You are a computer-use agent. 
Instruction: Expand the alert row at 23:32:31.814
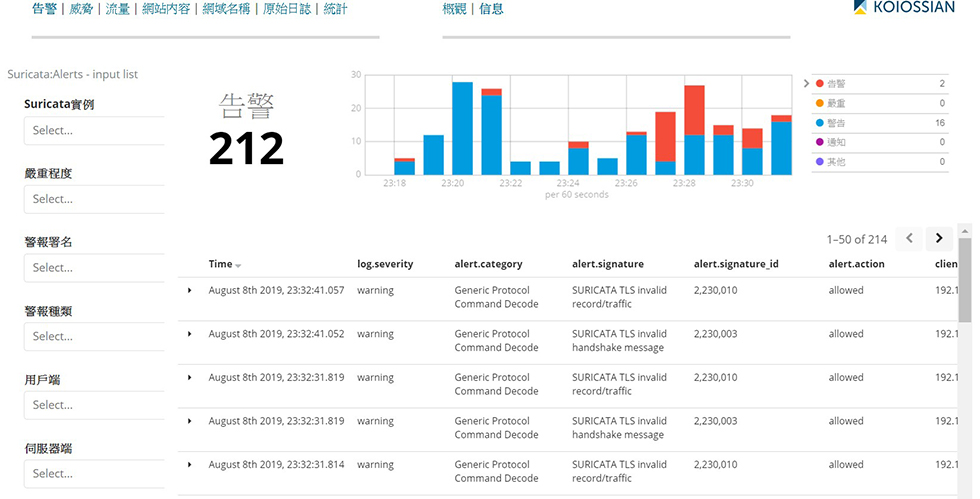(x=189, y=464)
